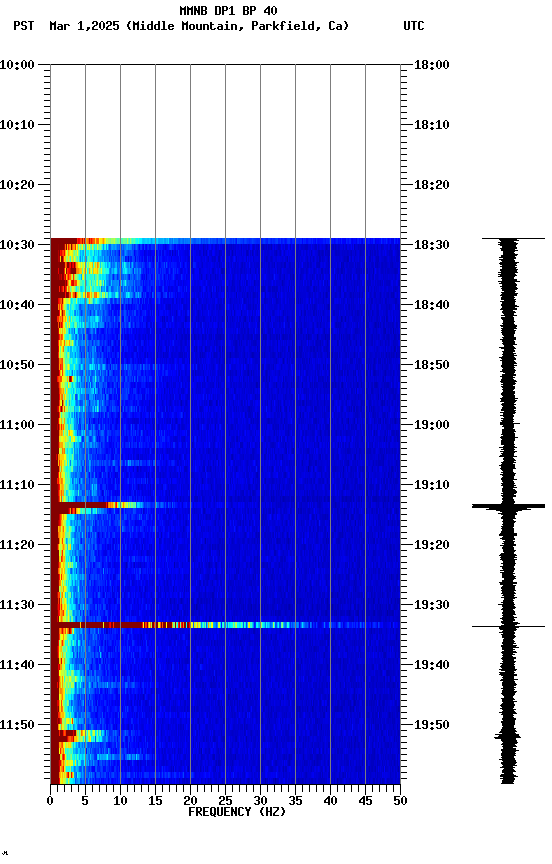Click the frequency axis label 35
This screenshot has height=864, width=552.
point(295,801)
